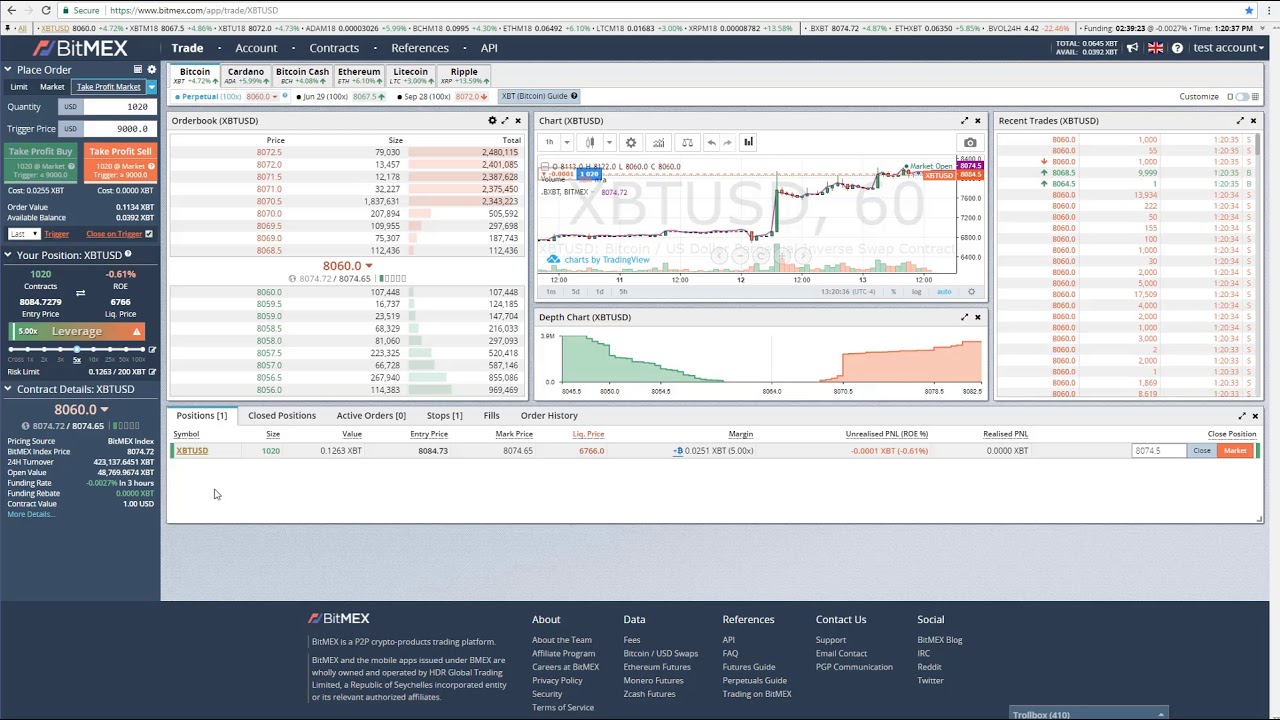Viewport: 1280px width, 720px height.
Task: Click the Trigger Price input field
Action: tap(118, 129)
